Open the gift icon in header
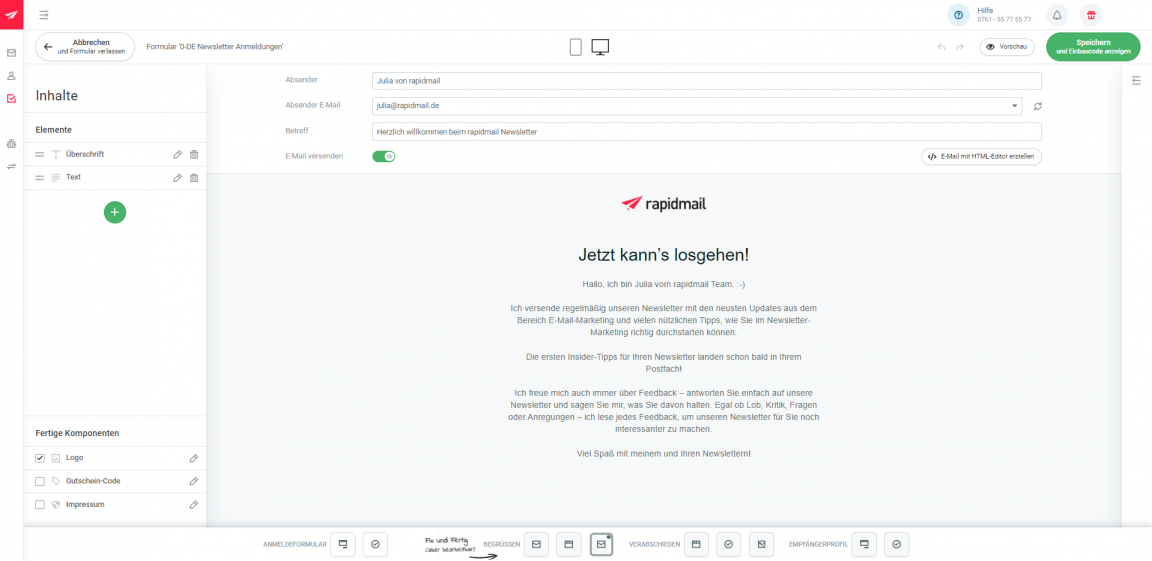This screenshot has width=1152, height=561. 1091,15
